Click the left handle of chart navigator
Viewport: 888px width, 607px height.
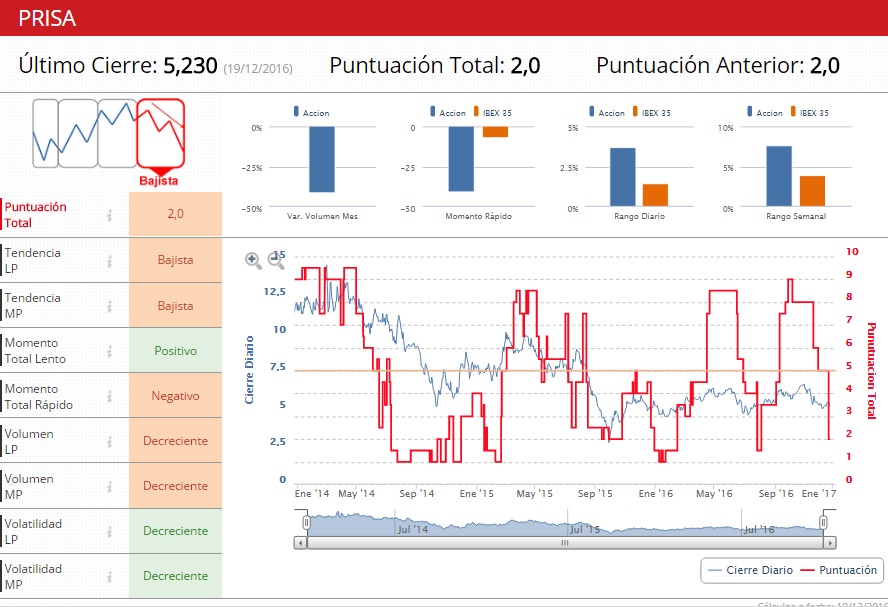point(306,522)
